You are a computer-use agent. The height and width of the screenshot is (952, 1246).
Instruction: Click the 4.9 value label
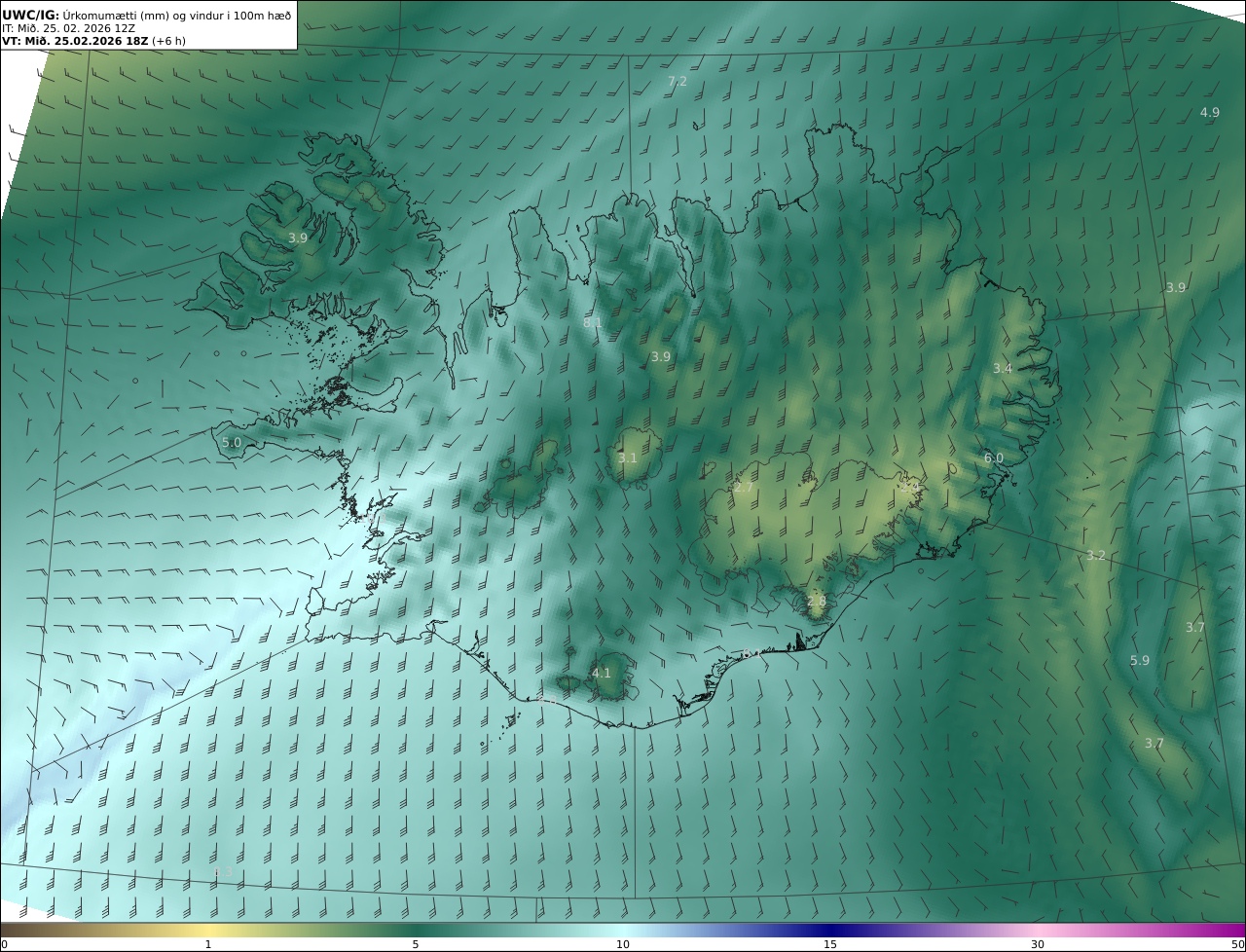click(x=1210, y=113)
